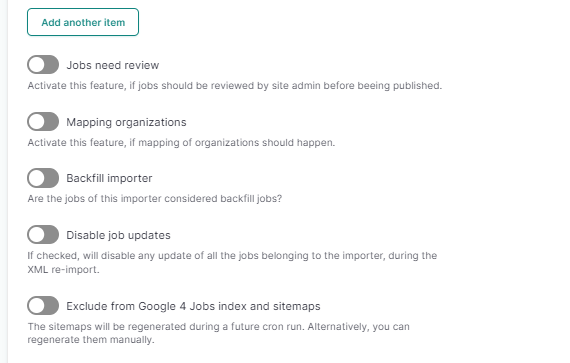Enable Exclude from Google 4 Jobs toggle
570x363 pixels.
(43, 306)
